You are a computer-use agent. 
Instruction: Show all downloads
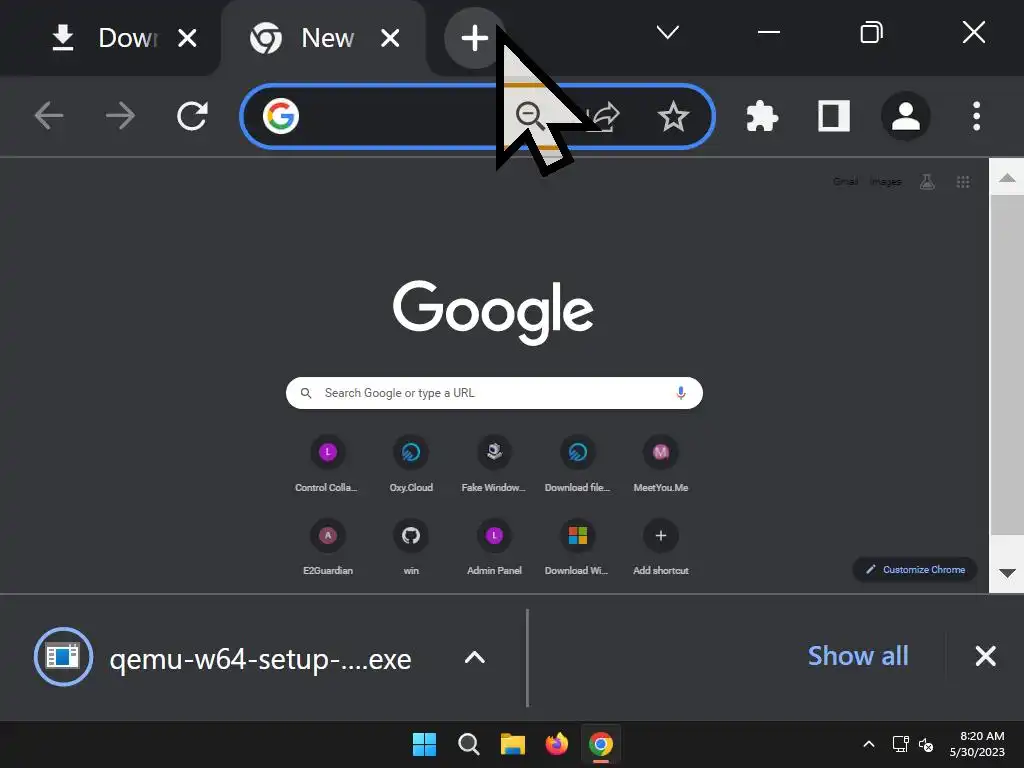(x=857, y=656)
